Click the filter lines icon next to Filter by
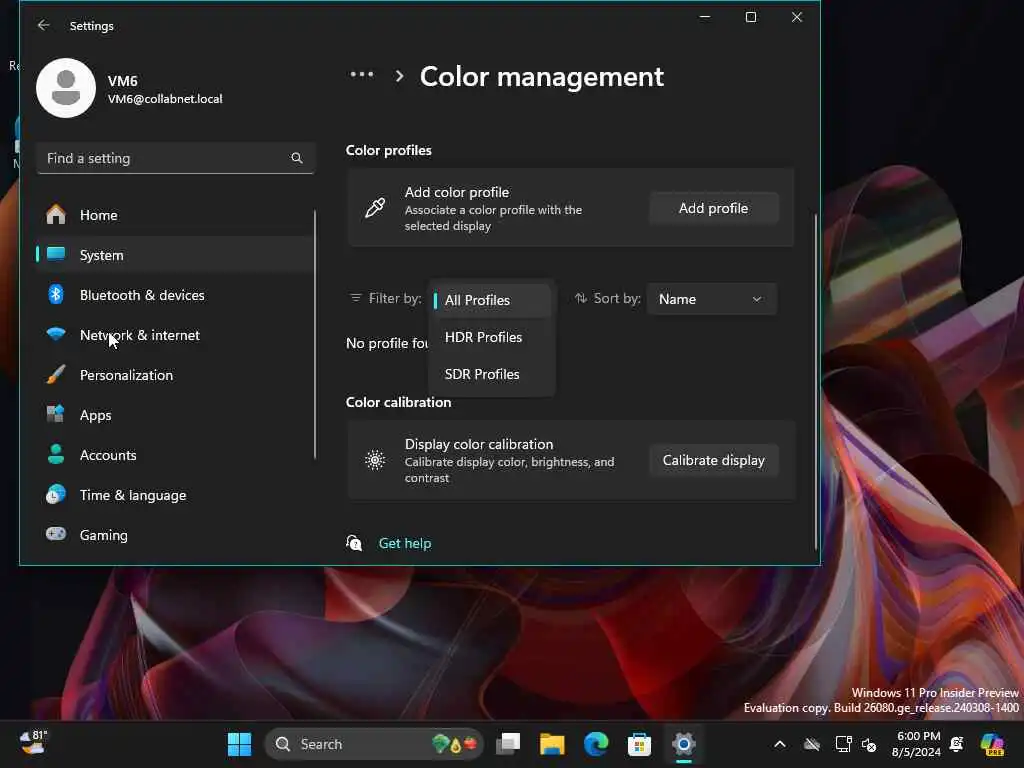Viewport: 1024px width, 768px height. coord(356,298)
